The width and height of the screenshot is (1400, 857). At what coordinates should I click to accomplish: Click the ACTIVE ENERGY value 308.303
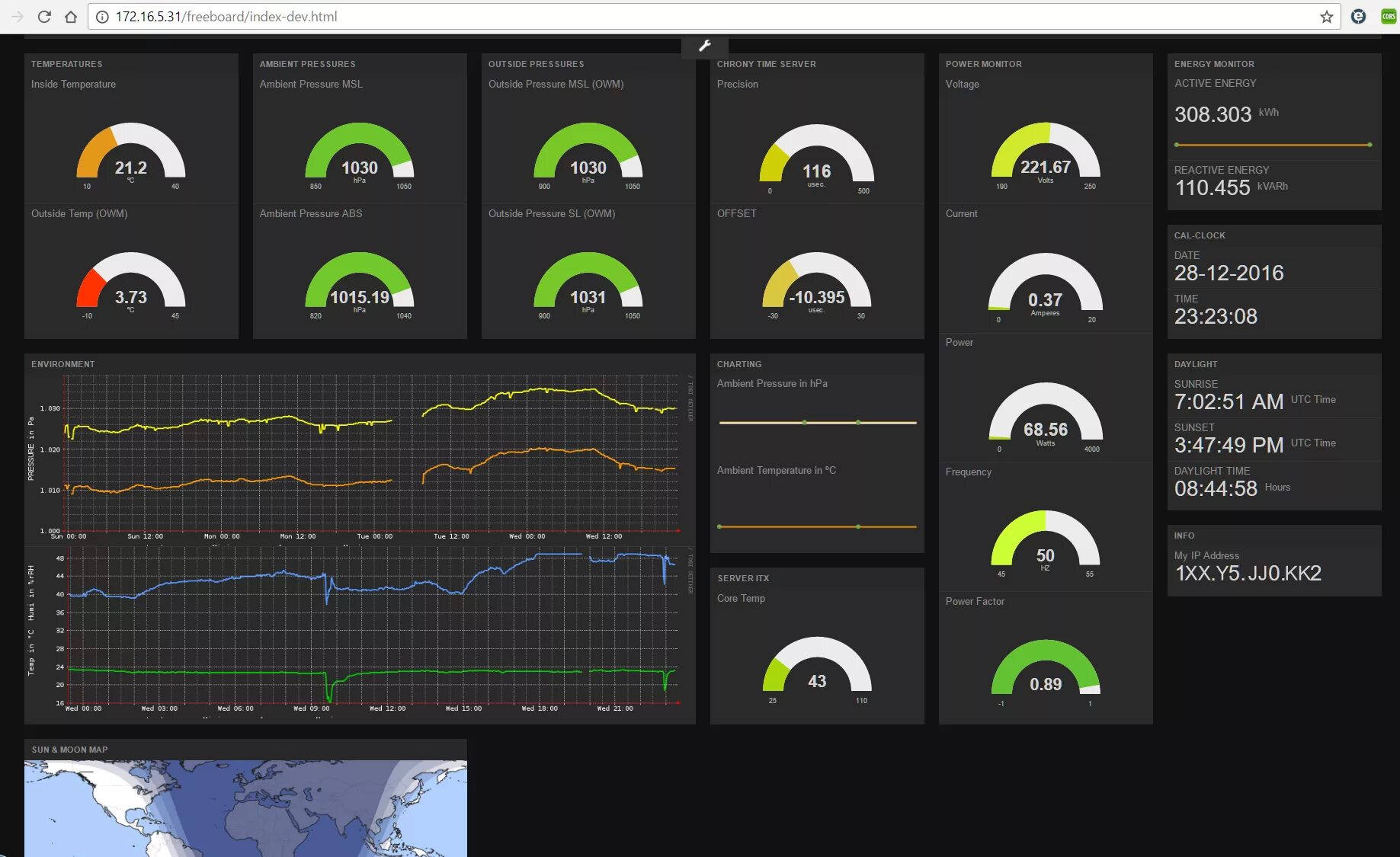point(1213,114)
